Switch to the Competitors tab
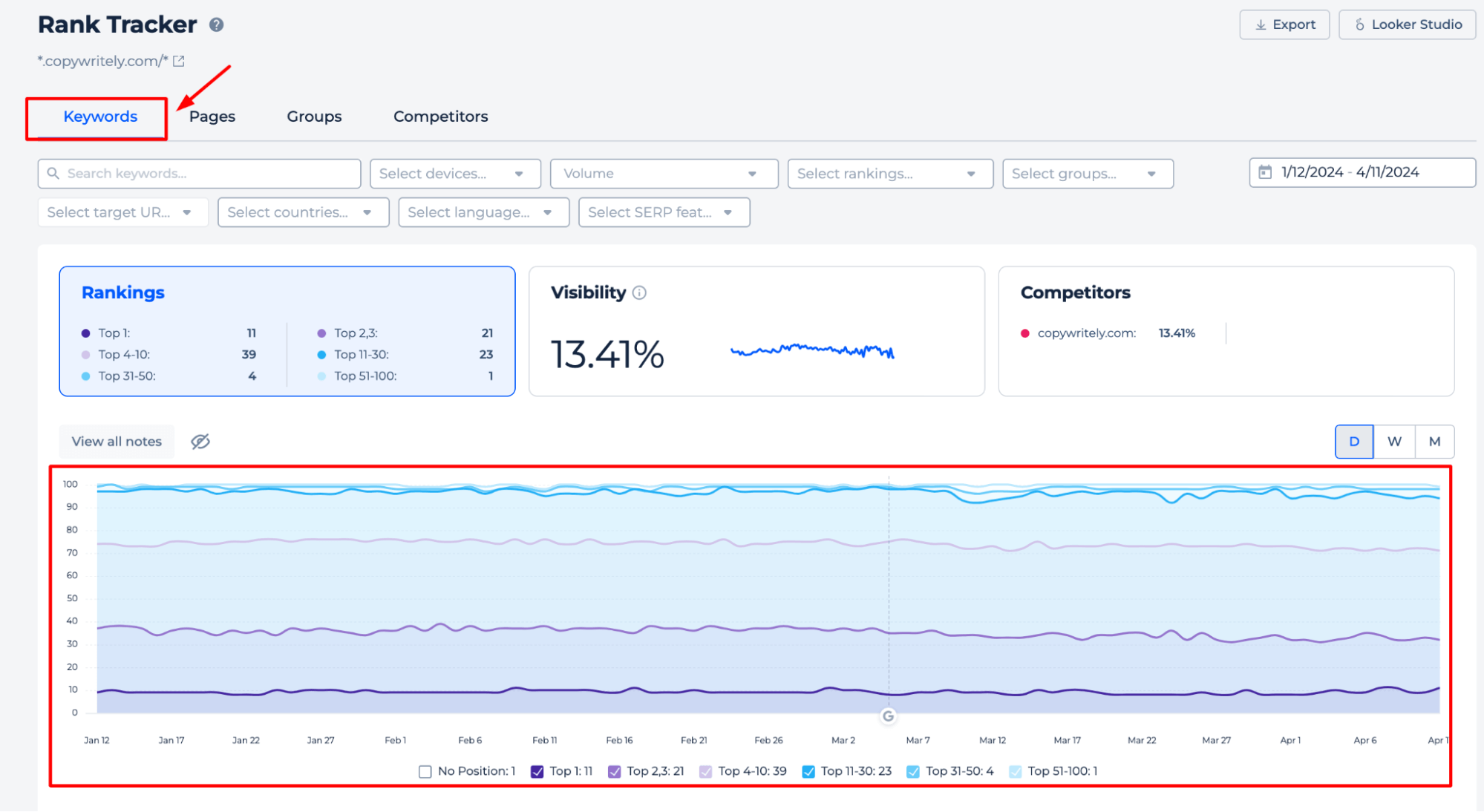Image resolution: width=1484 pixels, height=812 pixels. [441, 116]
